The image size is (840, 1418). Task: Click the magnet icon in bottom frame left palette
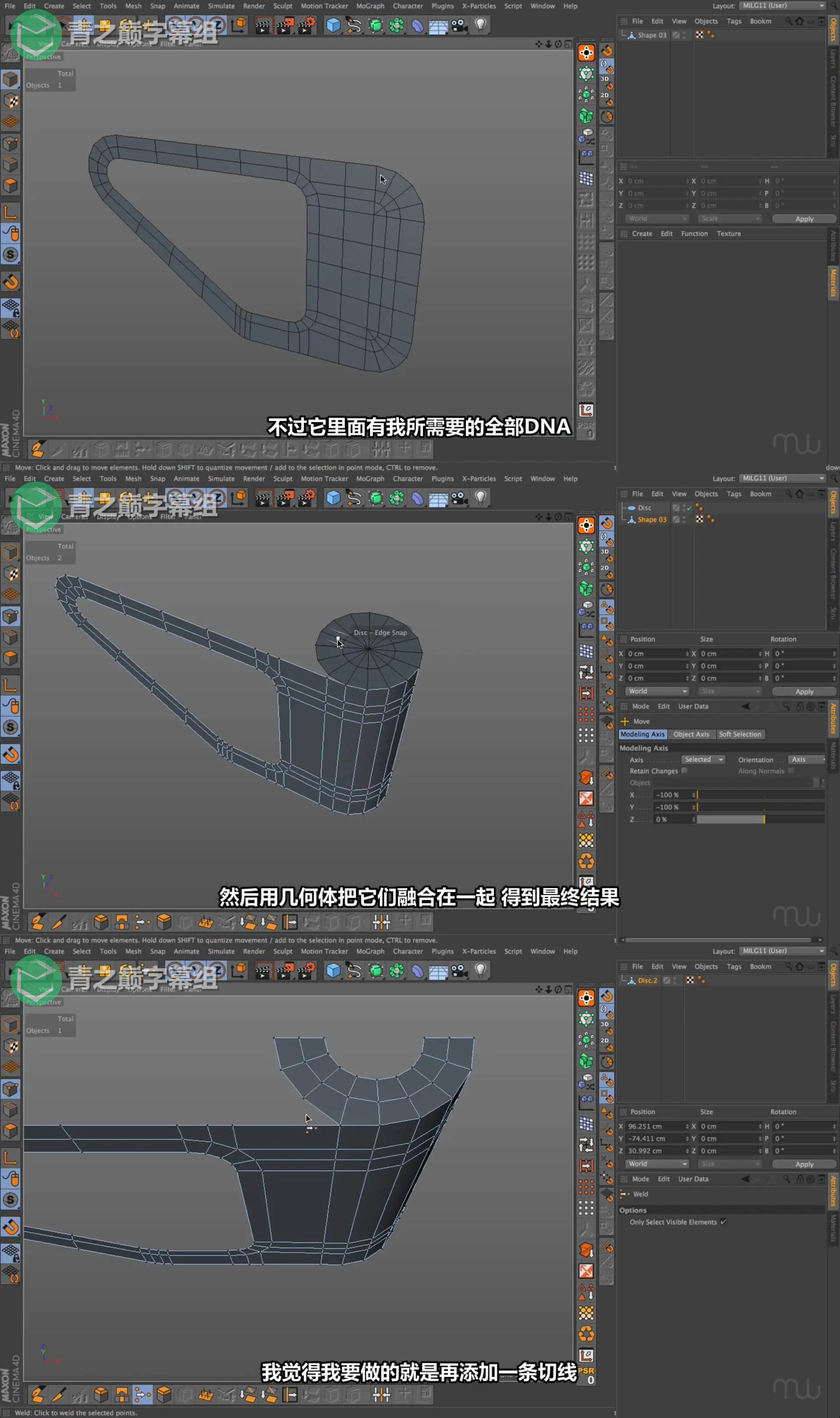[11, 1227]
